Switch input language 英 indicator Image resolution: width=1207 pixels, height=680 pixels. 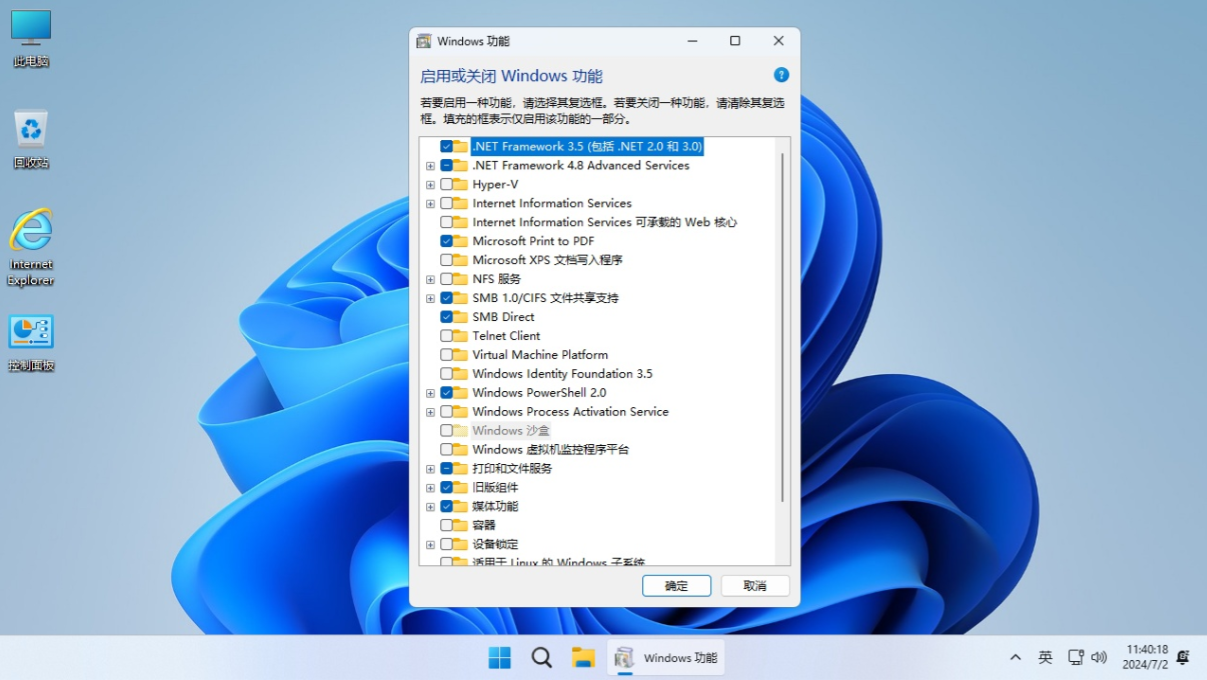pyautogui.click(x=1045, y=657)
